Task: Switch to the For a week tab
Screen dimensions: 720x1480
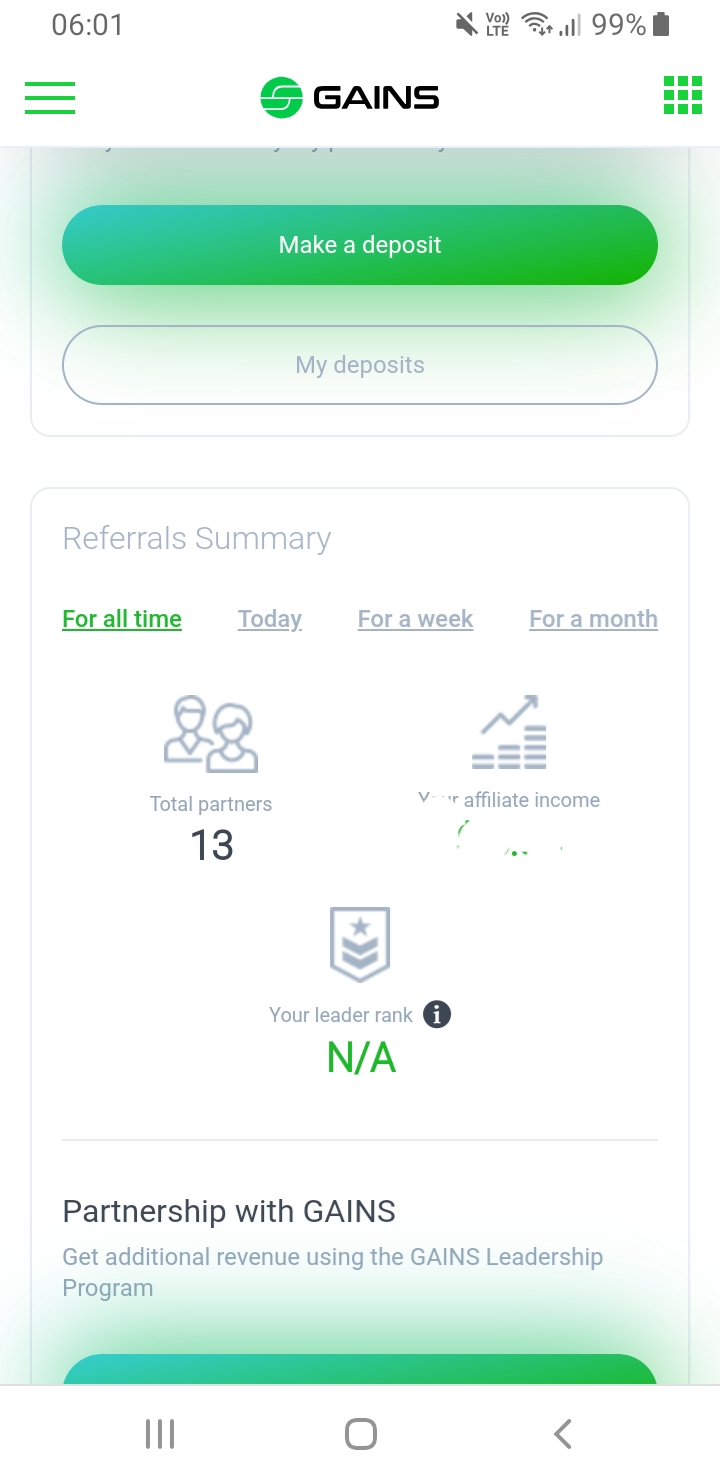Action: click(415, 619)
